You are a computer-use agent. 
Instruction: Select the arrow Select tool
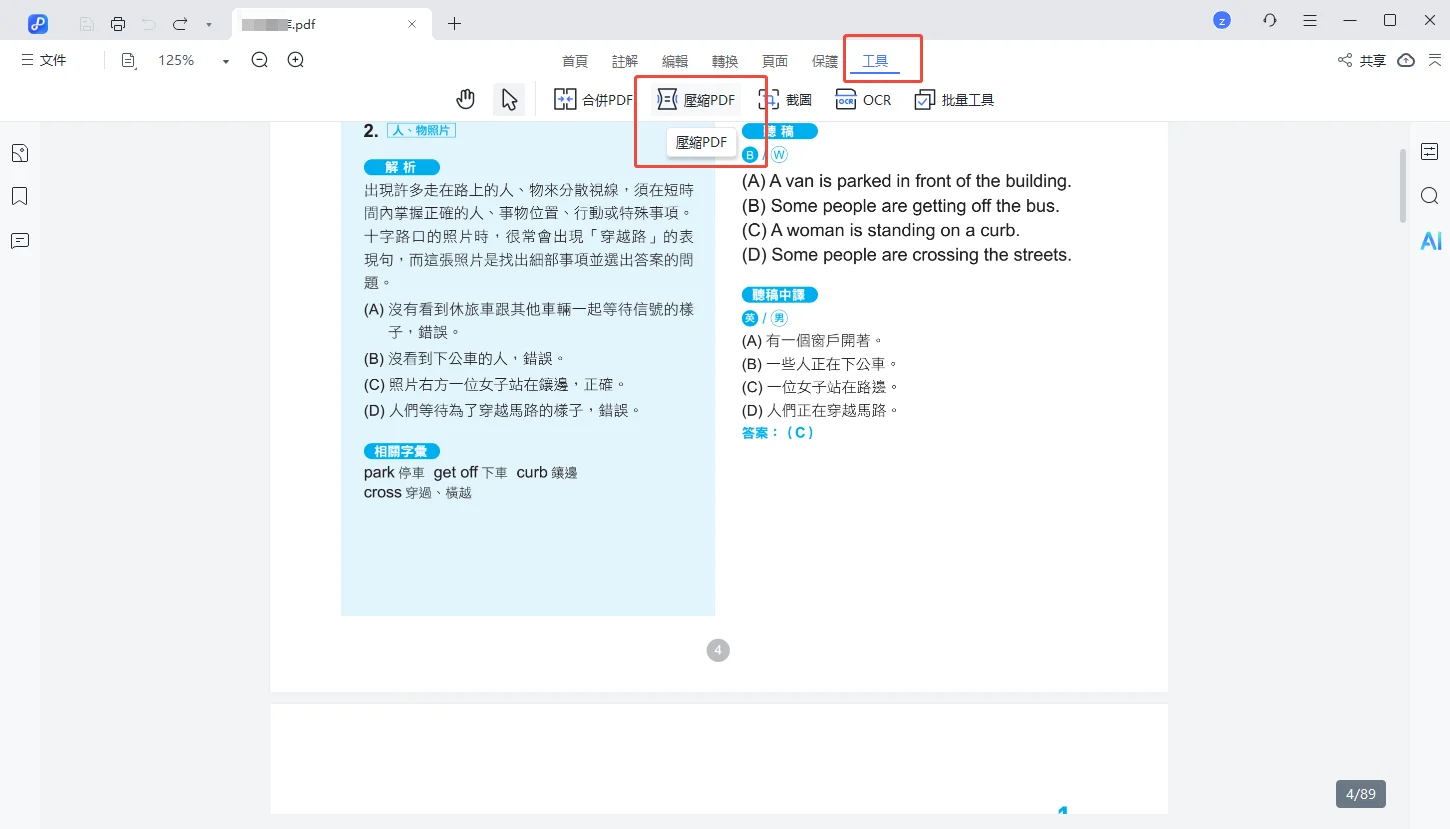click(x=509, y=99)
